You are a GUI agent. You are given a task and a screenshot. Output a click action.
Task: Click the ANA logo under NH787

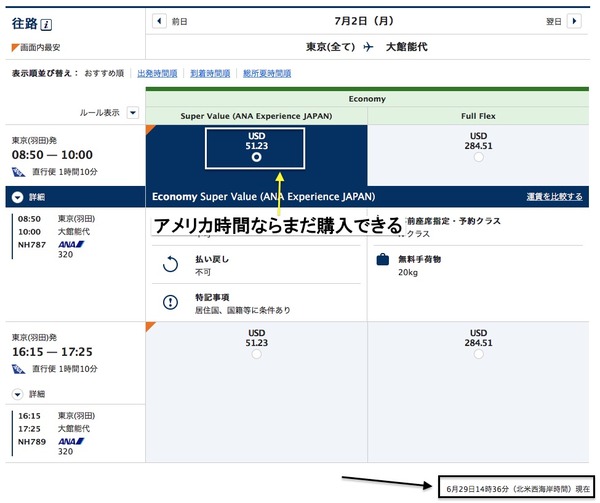(x=71, y=244)
